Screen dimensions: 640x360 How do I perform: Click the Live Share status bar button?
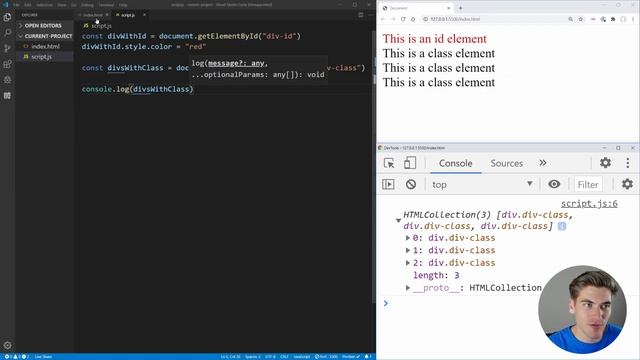click(42, 357)
